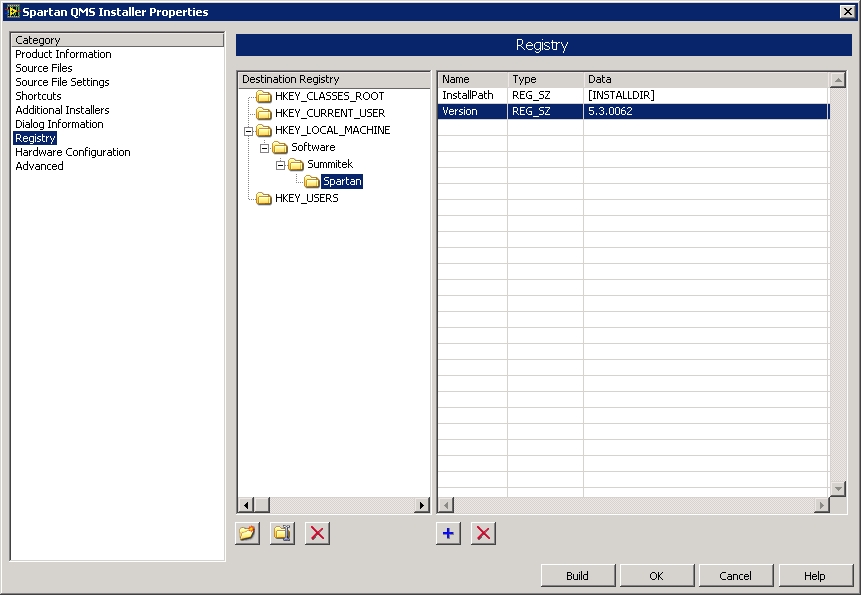Select the HKEY_LOCAL_MACHINE registry key
The height and width of the screenshot is (595, 861).
click(333, 131)
